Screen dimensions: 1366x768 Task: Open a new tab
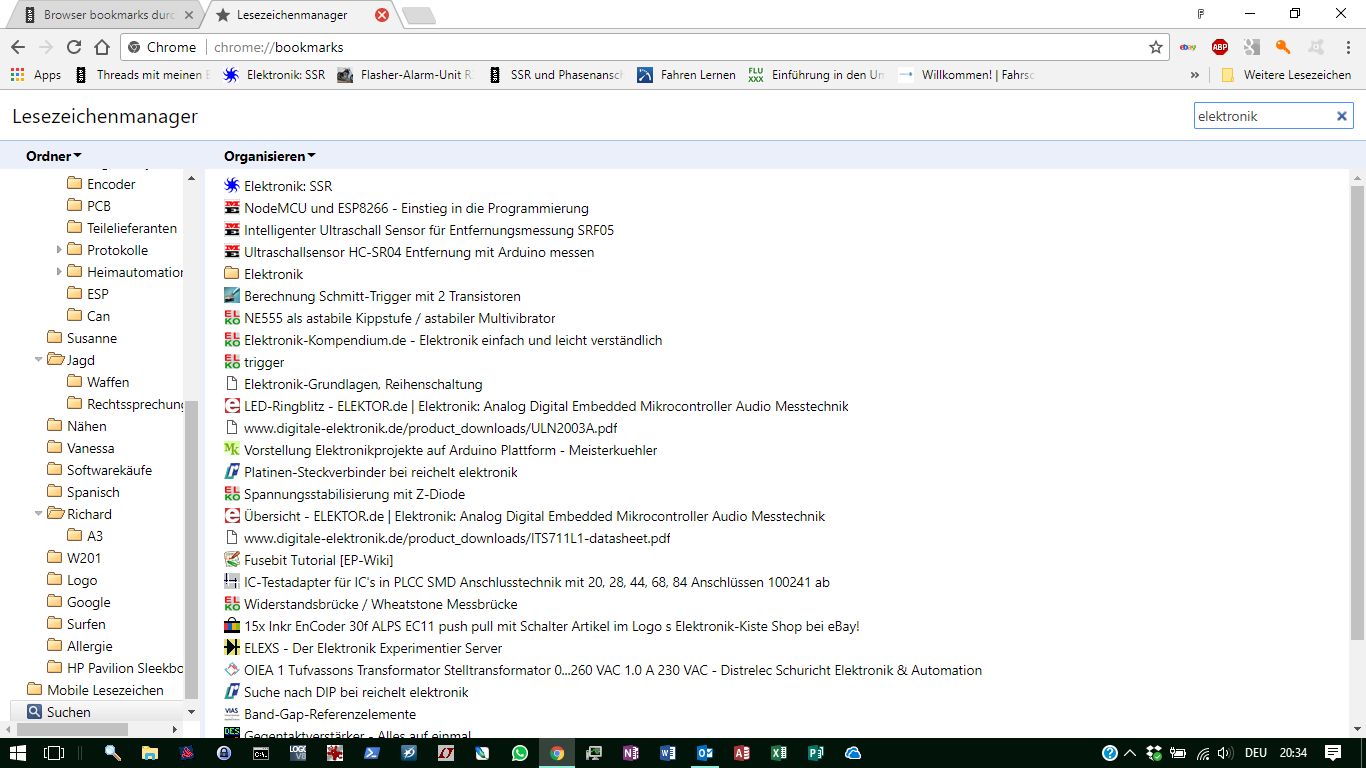(418, 15)
